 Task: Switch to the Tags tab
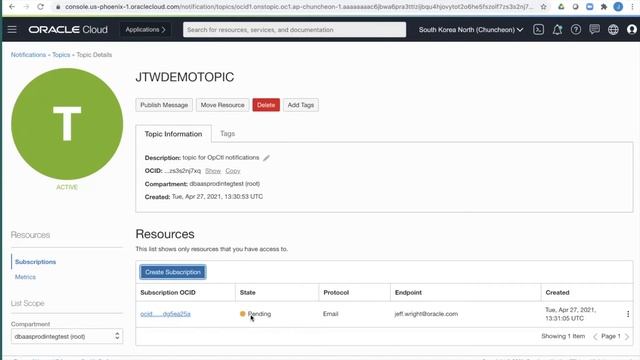[x=227, y=133]
